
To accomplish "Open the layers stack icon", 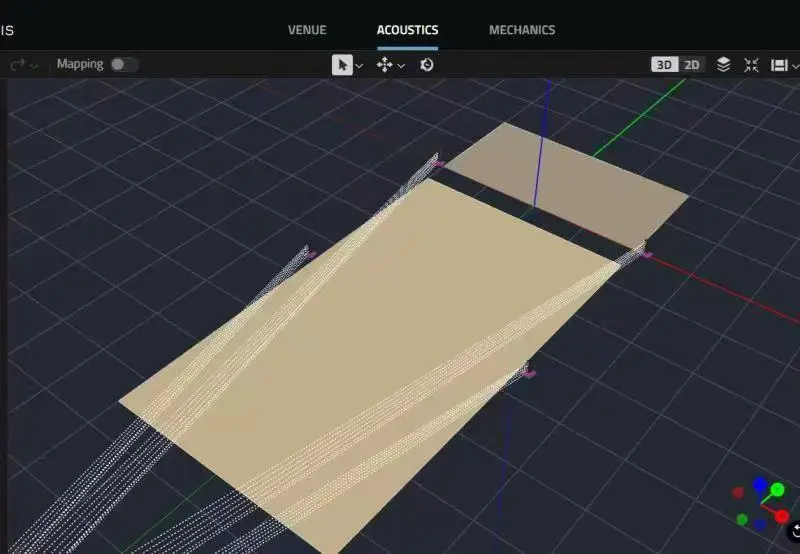I will [724, 65].
